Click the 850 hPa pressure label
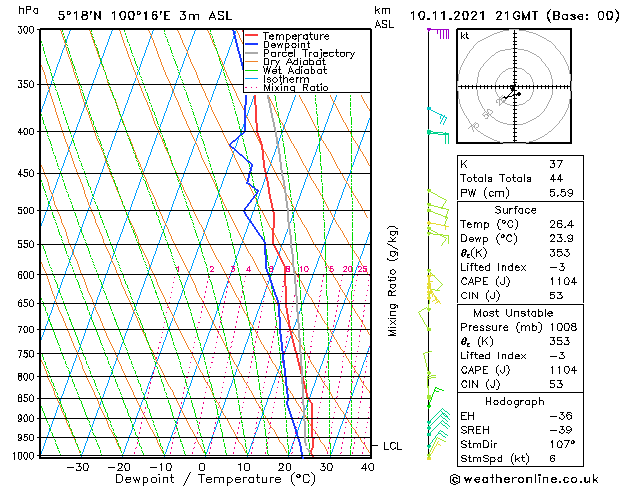This screenshot has width=629, height=486. 28,399
